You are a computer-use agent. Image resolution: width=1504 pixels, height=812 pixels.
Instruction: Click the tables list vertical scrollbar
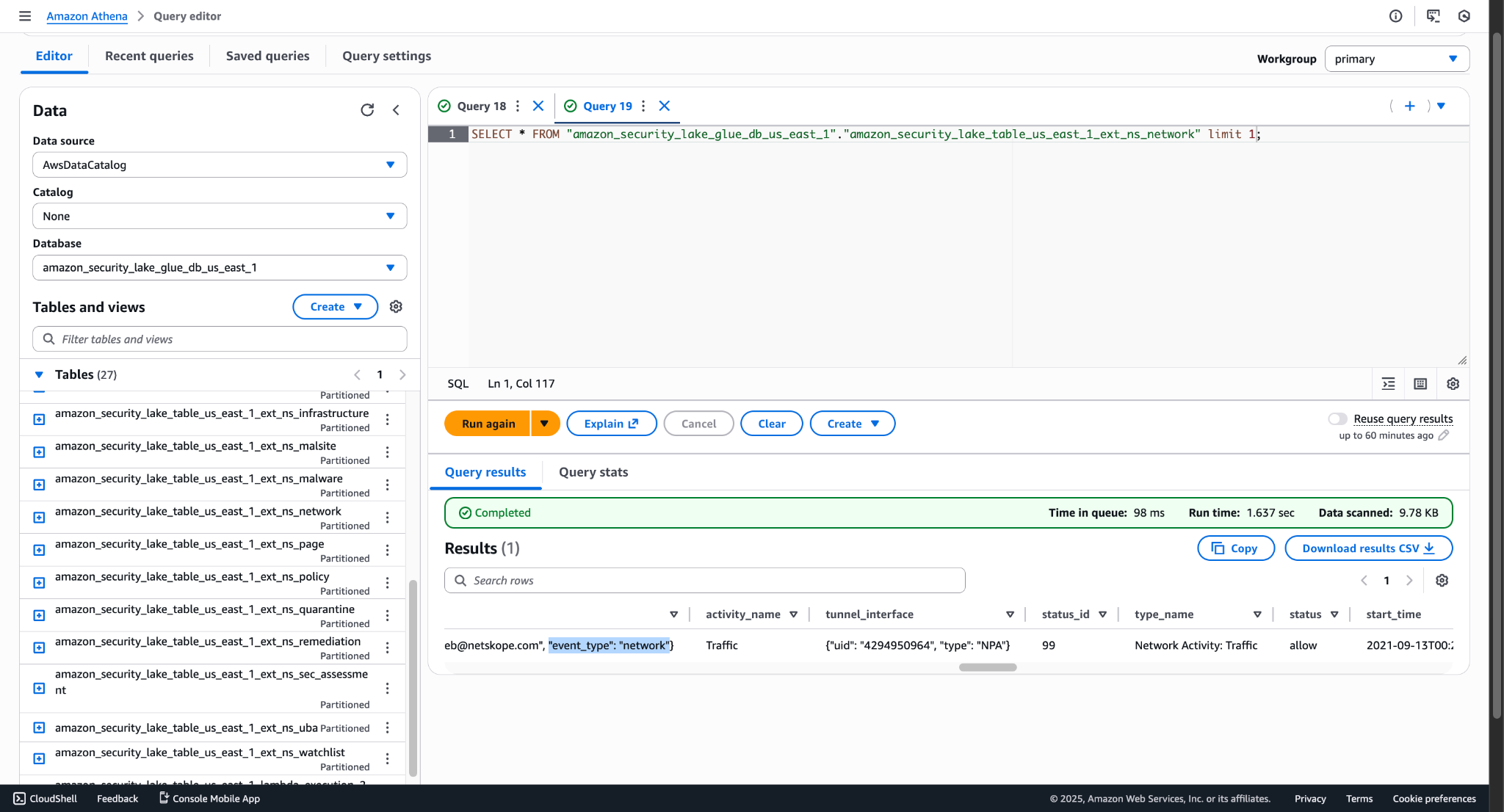[413, 678]
